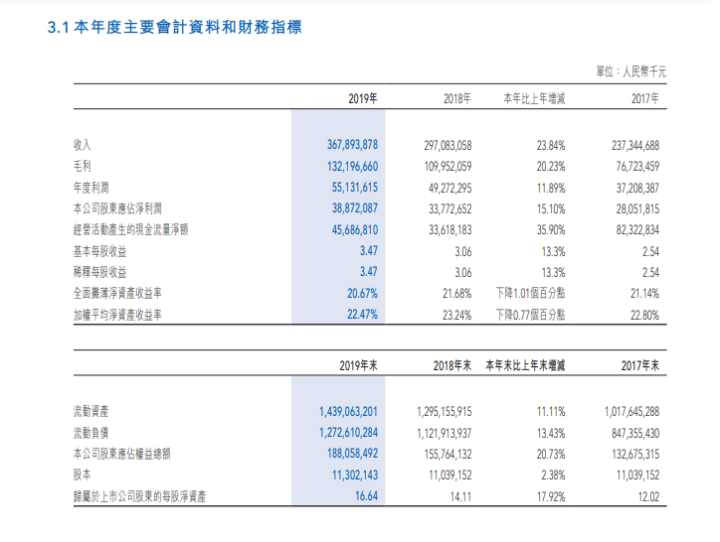Click 2017 net profit 28,051,815
The width and height of the screenshot is (720, 542).
[x=638, y=209]
